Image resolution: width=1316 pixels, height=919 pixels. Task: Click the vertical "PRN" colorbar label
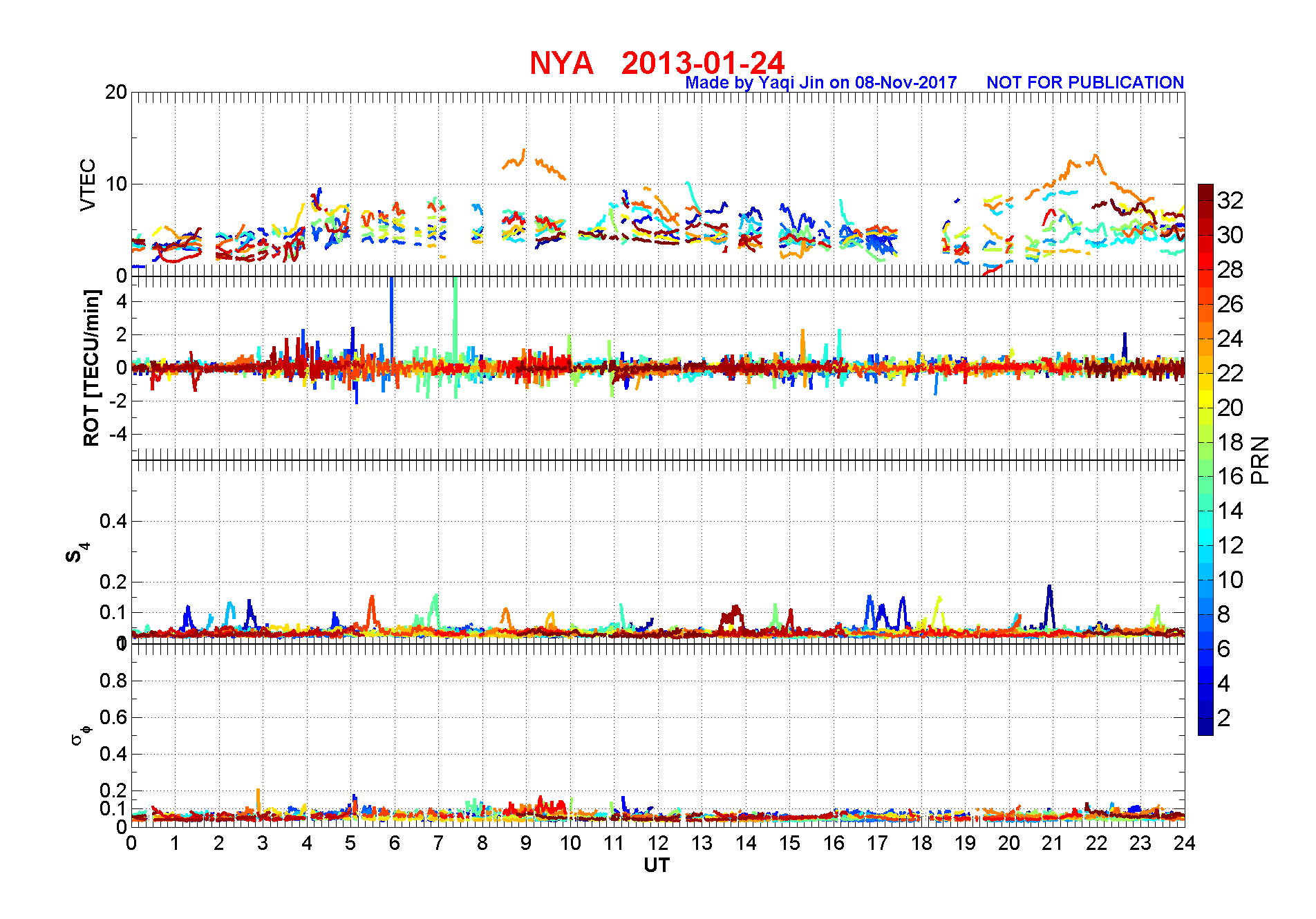coord(1261,460)
